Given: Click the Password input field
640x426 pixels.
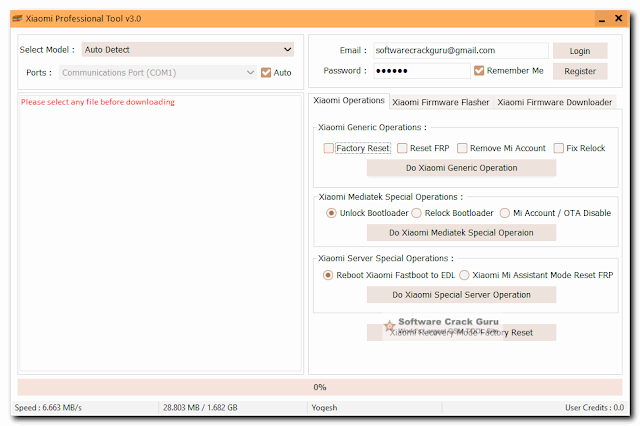Looking at the screenshot, I should [422, 71].
